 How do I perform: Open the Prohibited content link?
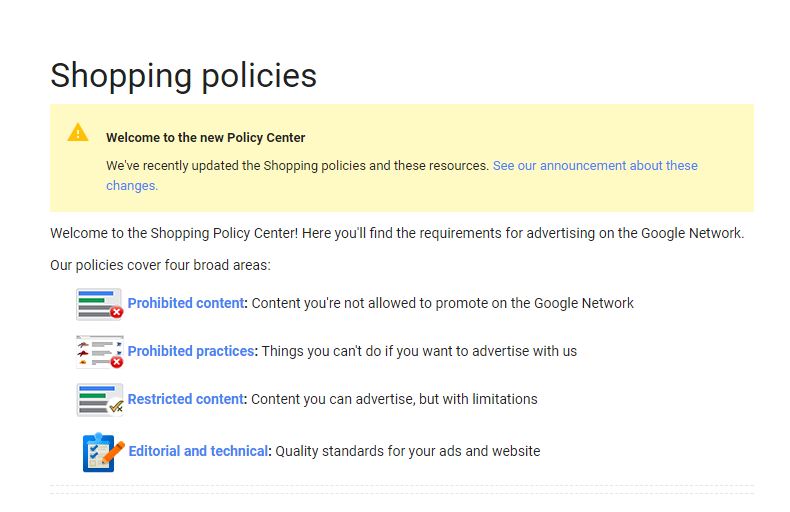pos(186,303)
